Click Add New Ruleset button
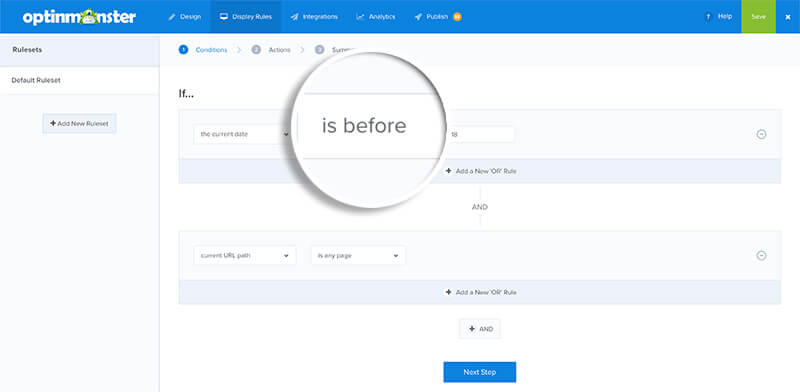 (x=80, y=124)
